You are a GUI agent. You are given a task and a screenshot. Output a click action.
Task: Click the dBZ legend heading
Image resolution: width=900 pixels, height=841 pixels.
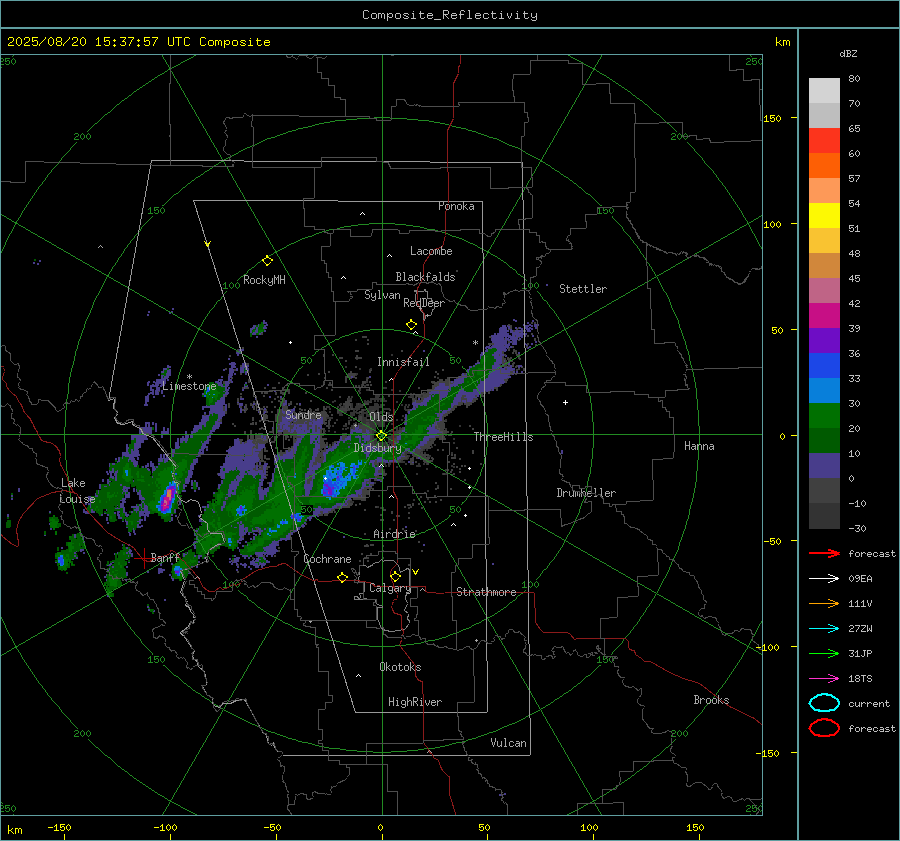848,53
